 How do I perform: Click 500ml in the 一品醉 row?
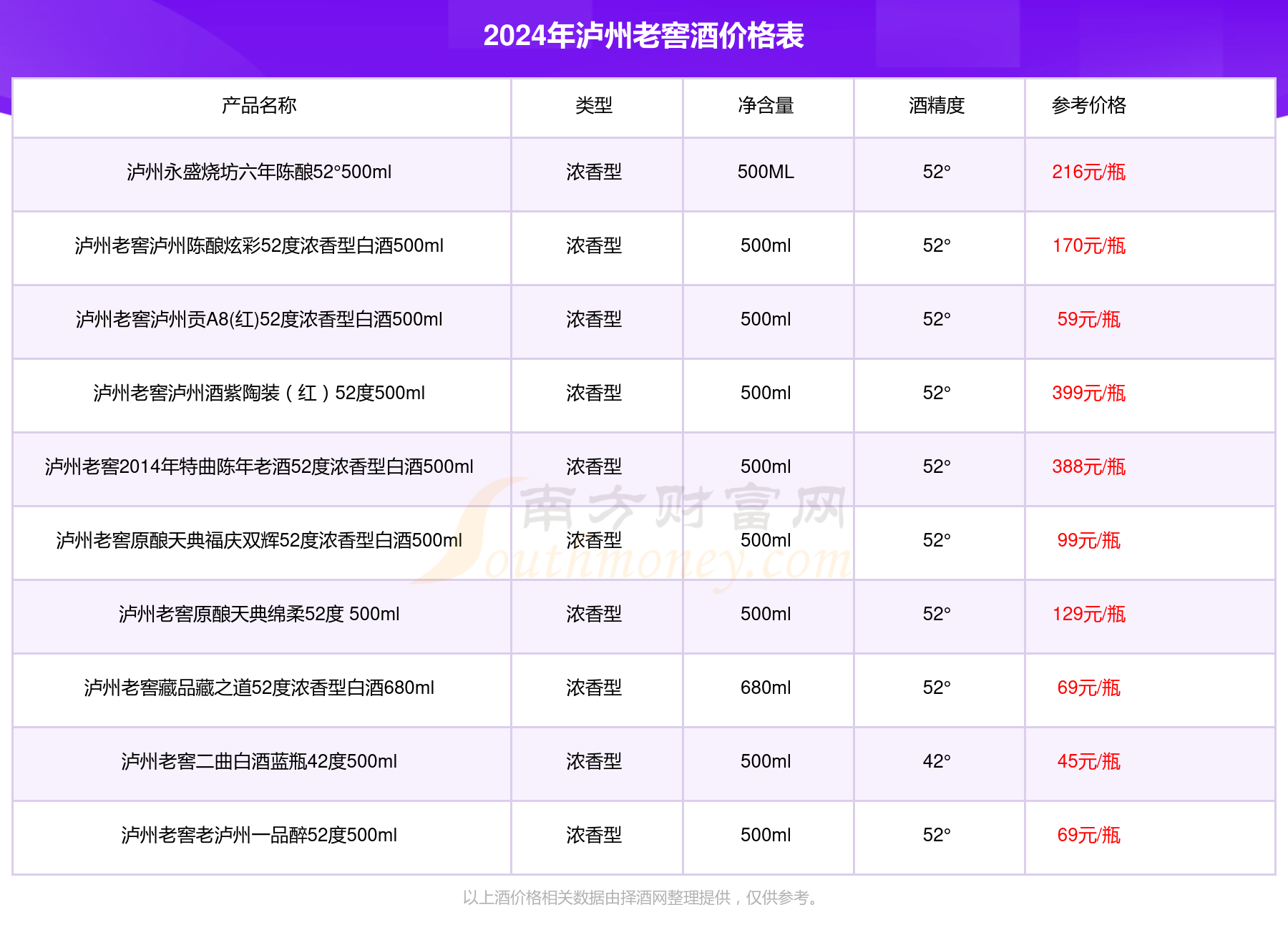[766, 835]
